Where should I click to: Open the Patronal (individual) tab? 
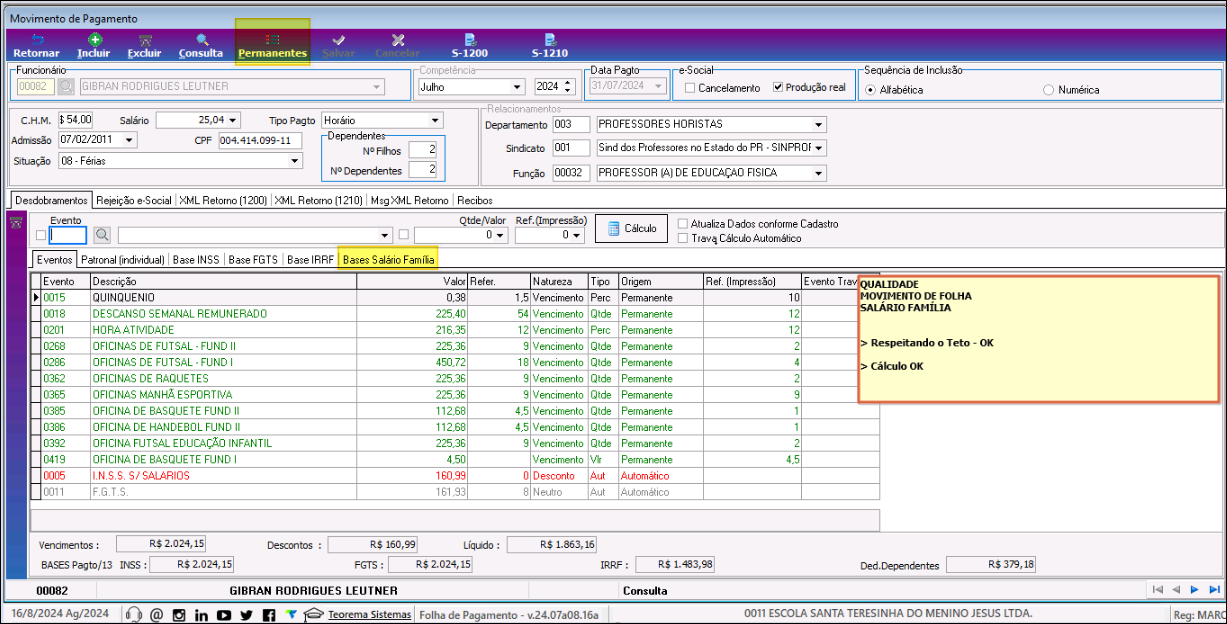pyautogui.click(x=122, y=260)
